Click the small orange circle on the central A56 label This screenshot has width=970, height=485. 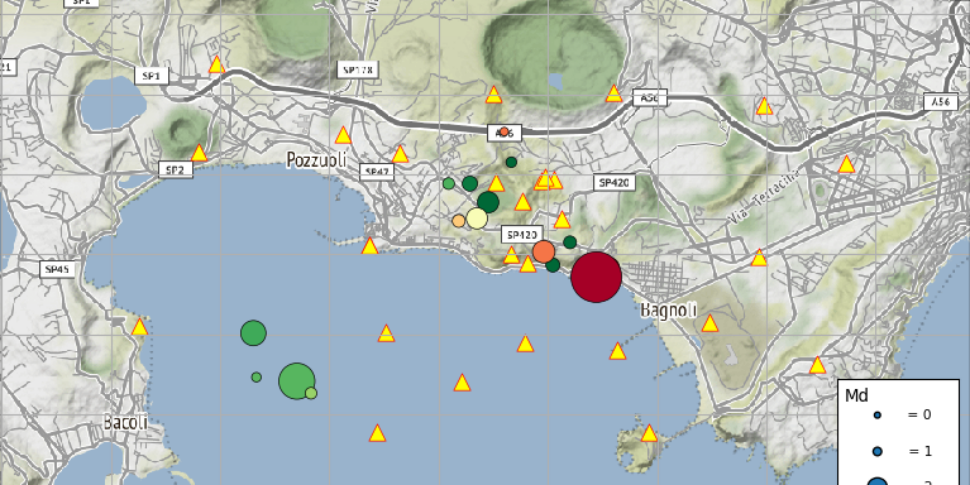point(504,131)
